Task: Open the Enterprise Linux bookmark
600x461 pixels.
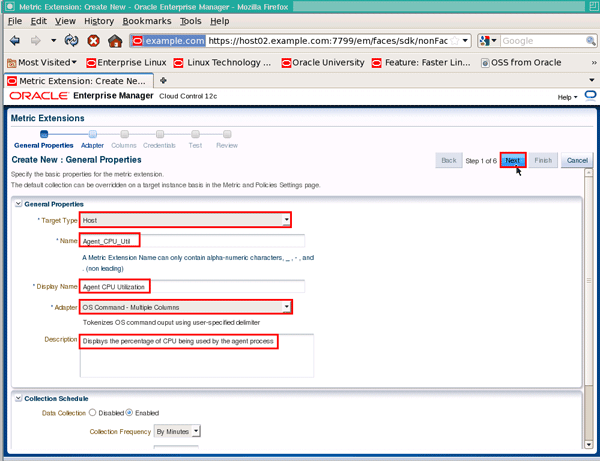Action: 127,62
